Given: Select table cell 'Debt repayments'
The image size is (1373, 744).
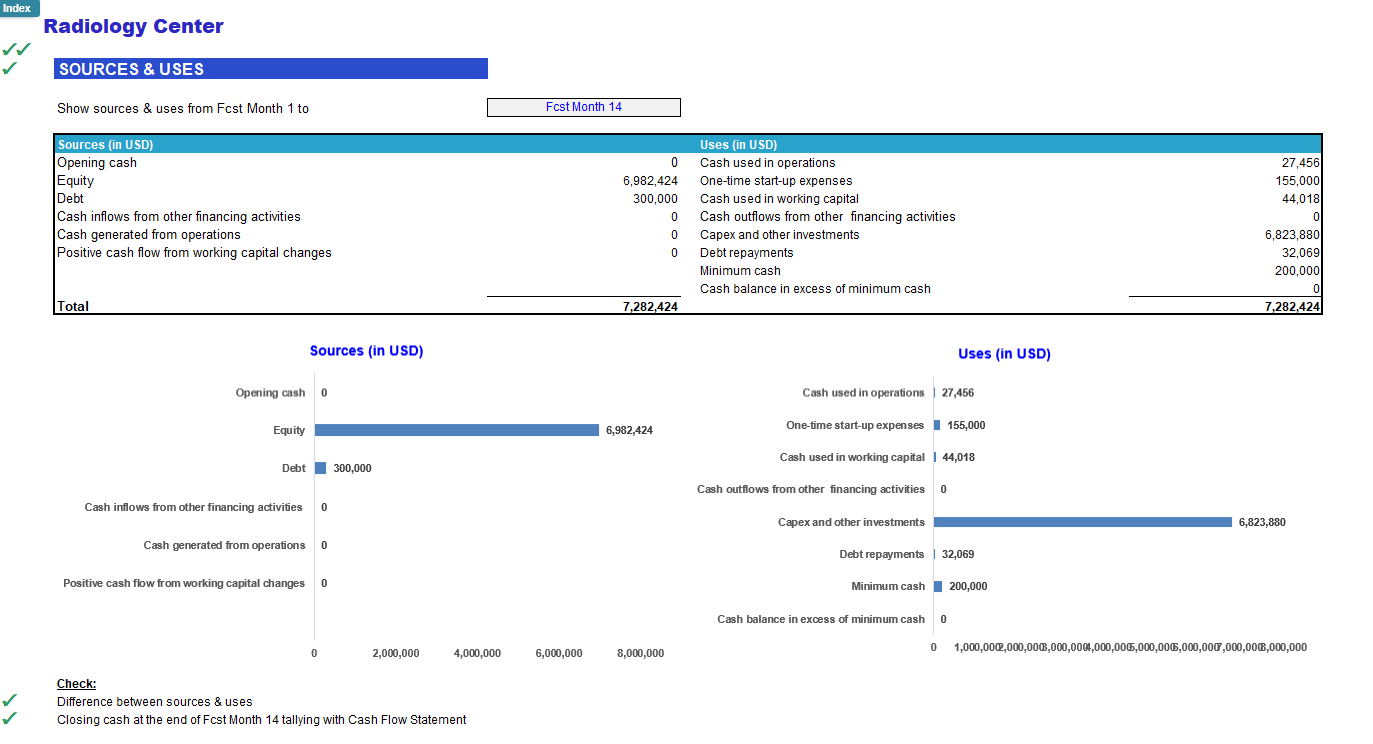Looking at the screenshot, I should 747,253.
